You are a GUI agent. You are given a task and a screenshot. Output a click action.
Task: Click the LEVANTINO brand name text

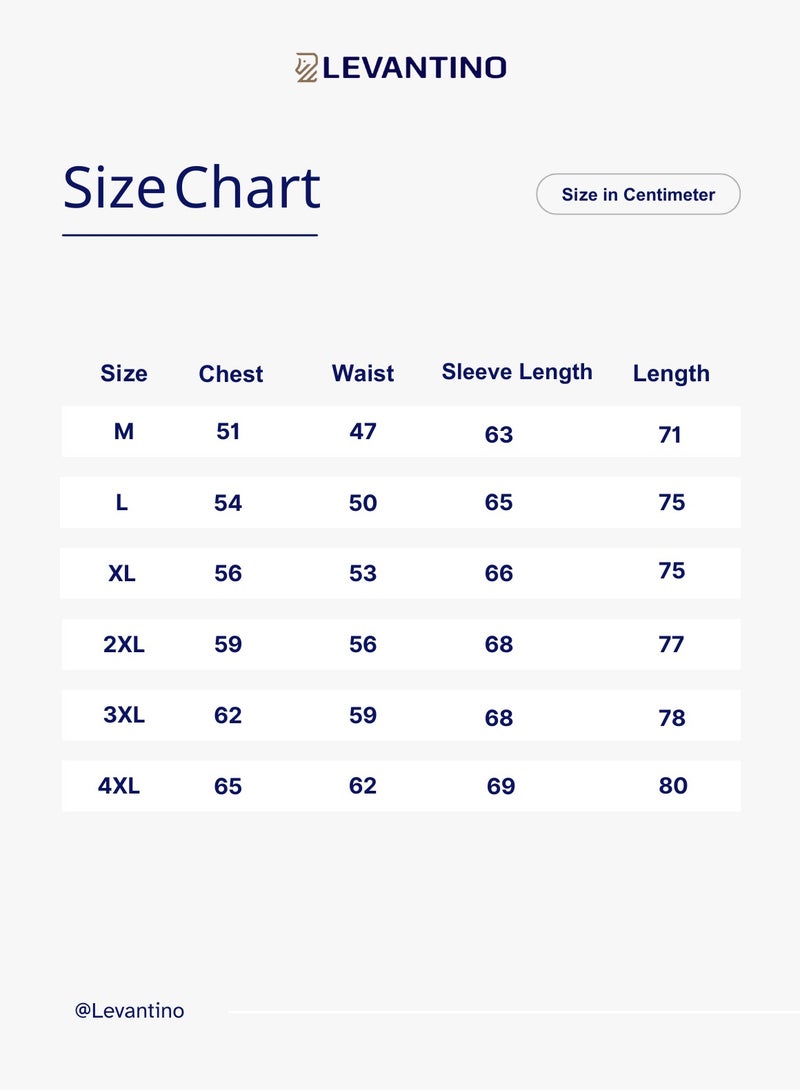pyautogui.click(x=414, y=68)
